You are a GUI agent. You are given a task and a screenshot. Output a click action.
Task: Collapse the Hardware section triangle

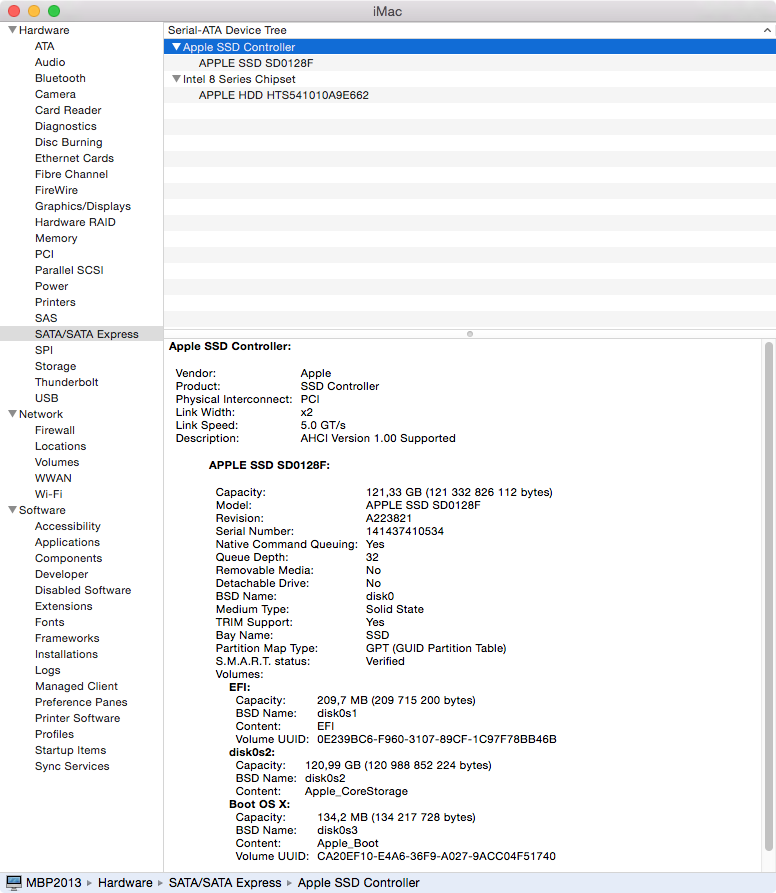pyautogui.click(x=12, y=30)
